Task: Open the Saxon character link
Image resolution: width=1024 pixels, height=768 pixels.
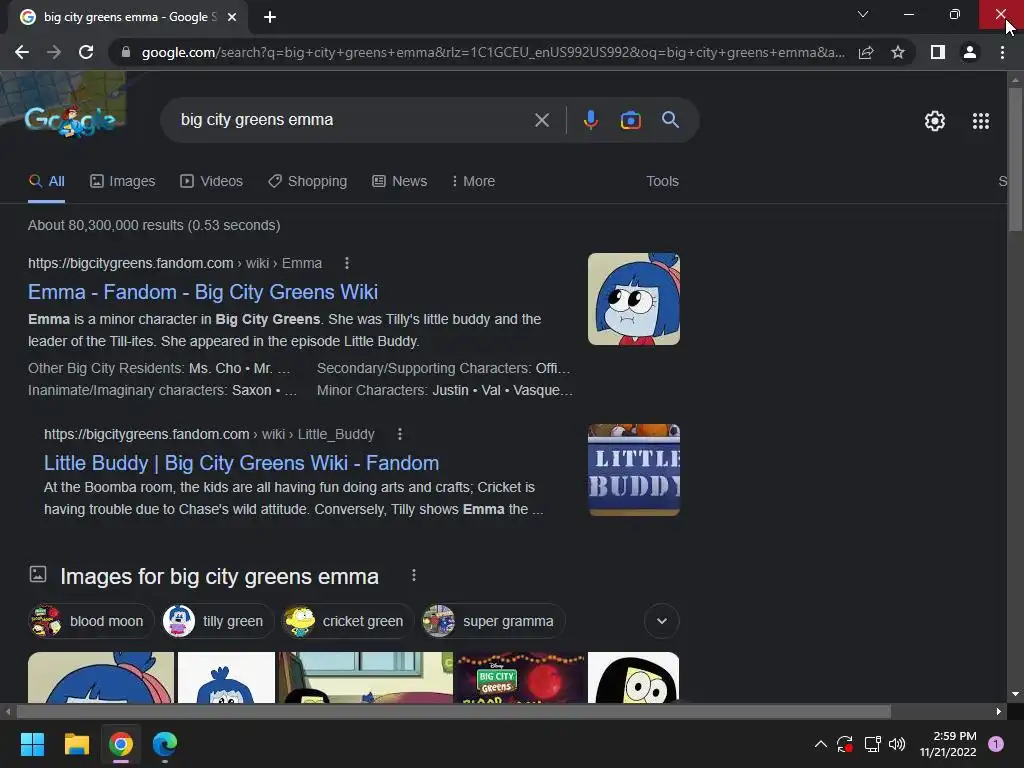Action: tap(251, 391)
